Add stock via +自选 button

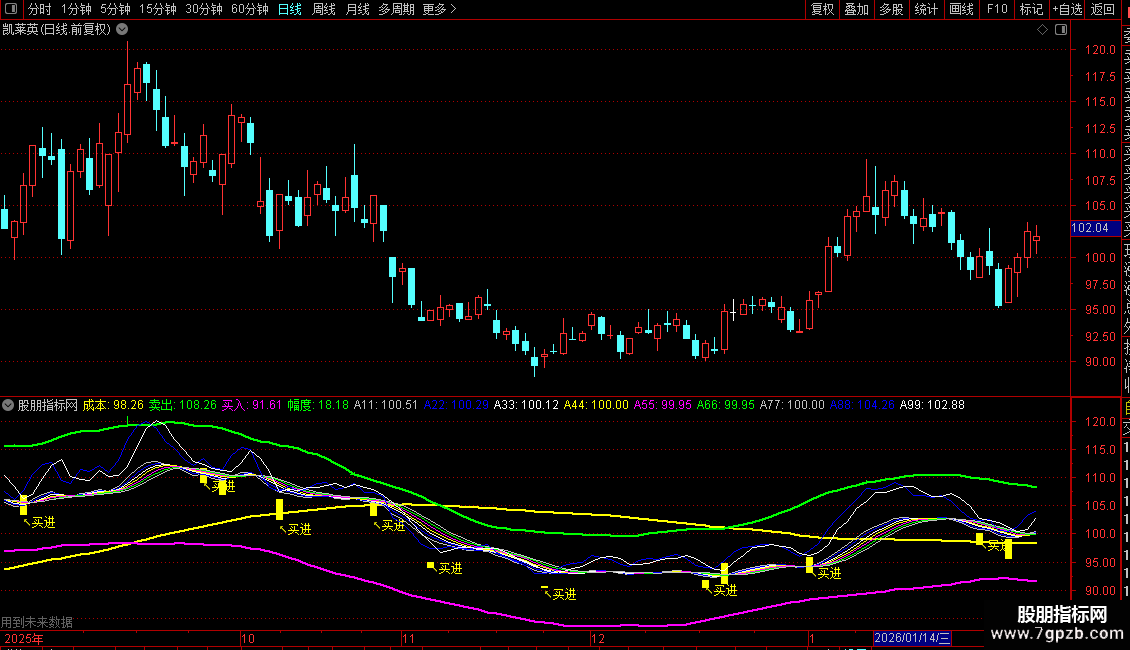point(1067,9)
